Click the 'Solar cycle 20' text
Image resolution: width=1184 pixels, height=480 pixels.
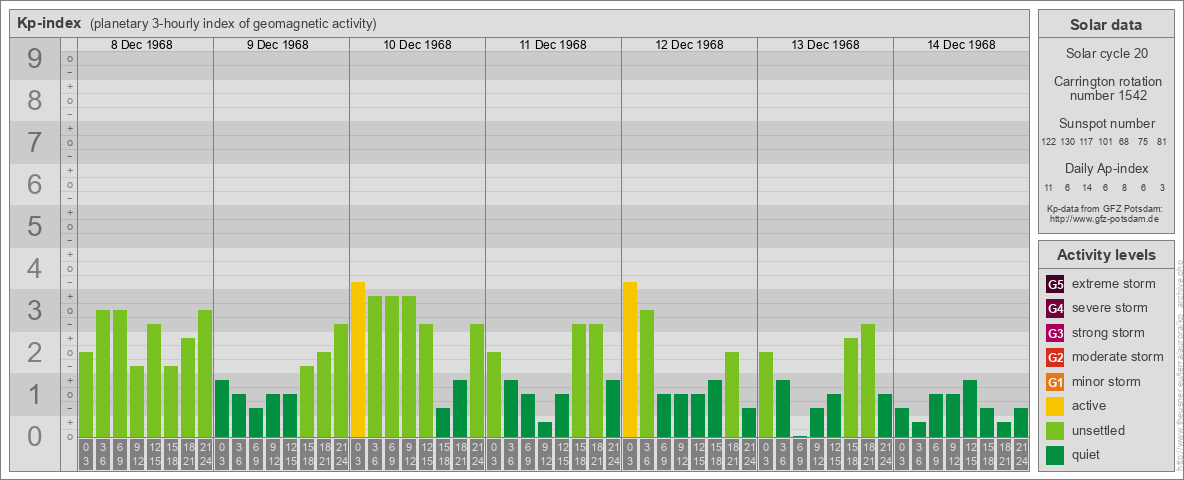click(1105, 54)
